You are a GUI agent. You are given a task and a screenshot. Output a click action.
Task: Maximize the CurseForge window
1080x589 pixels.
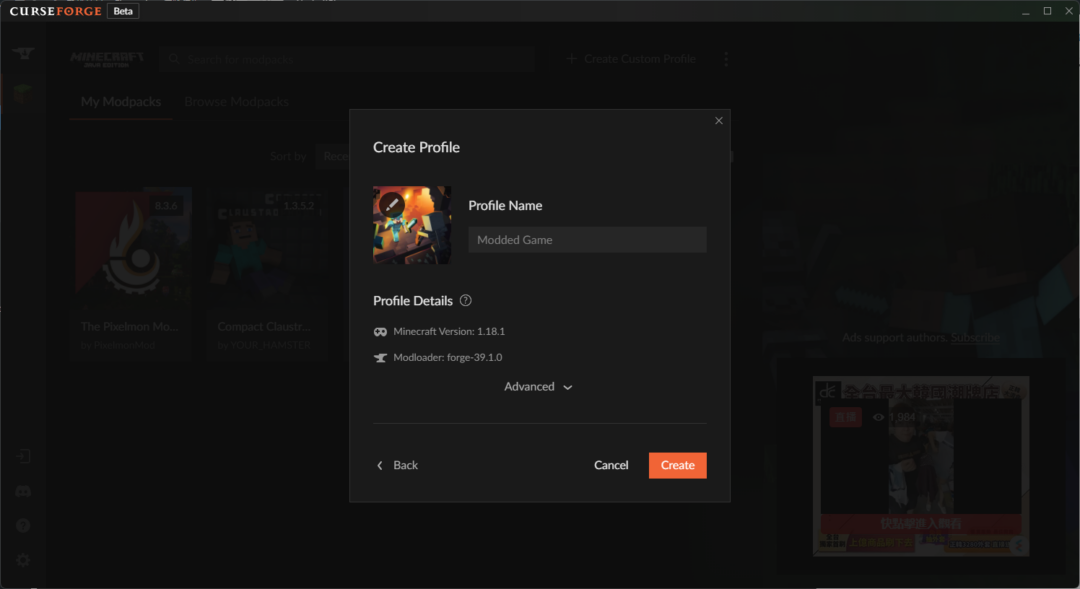[x=1048, y=11]
